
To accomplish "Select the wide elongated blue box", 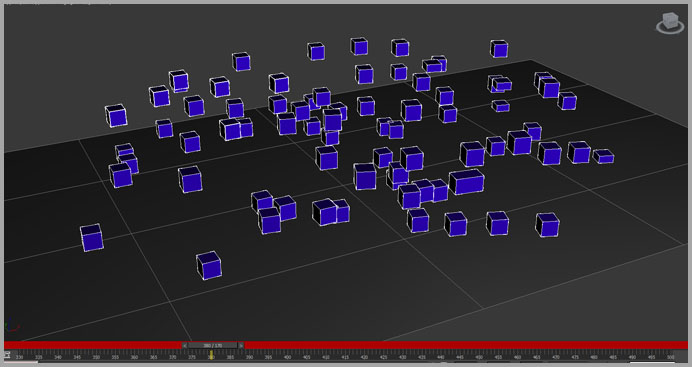I will coord(466,182).
